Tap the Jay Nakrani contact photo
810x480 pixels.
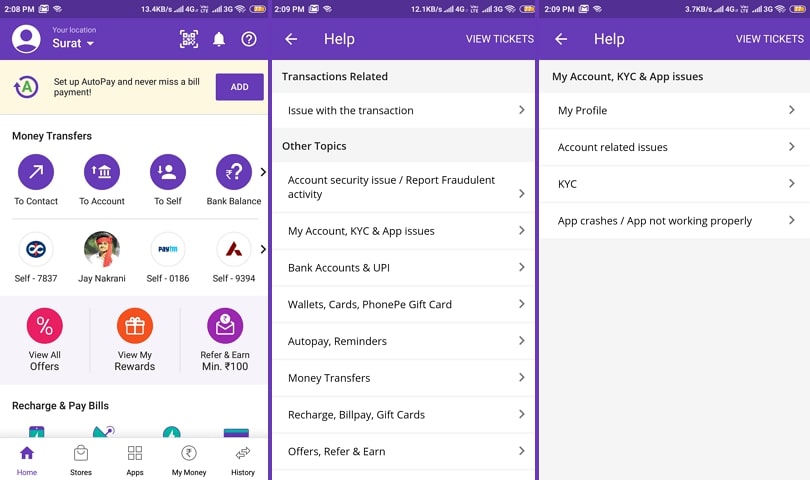102,249
